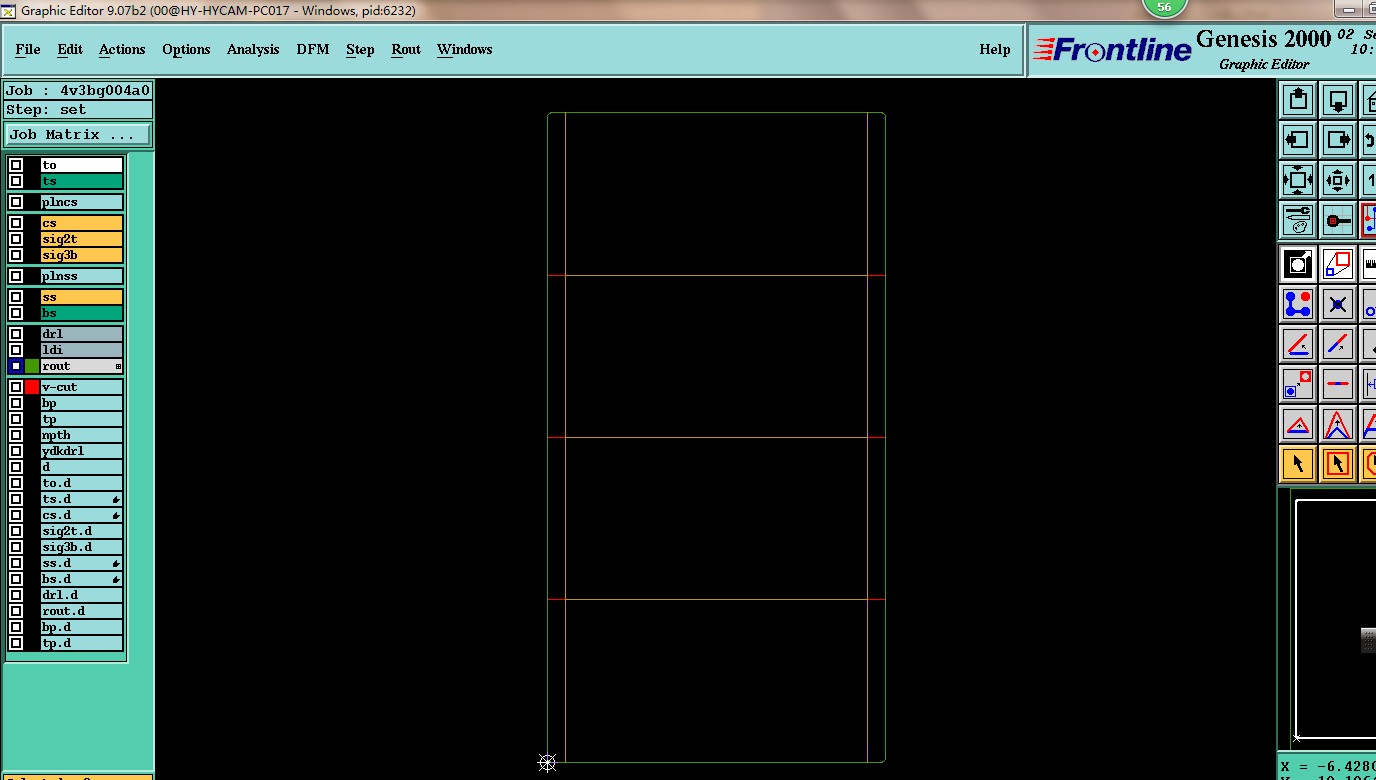Click the hand marker on ts.d layer
The image size is (1376, 780).
click(116, 499)
